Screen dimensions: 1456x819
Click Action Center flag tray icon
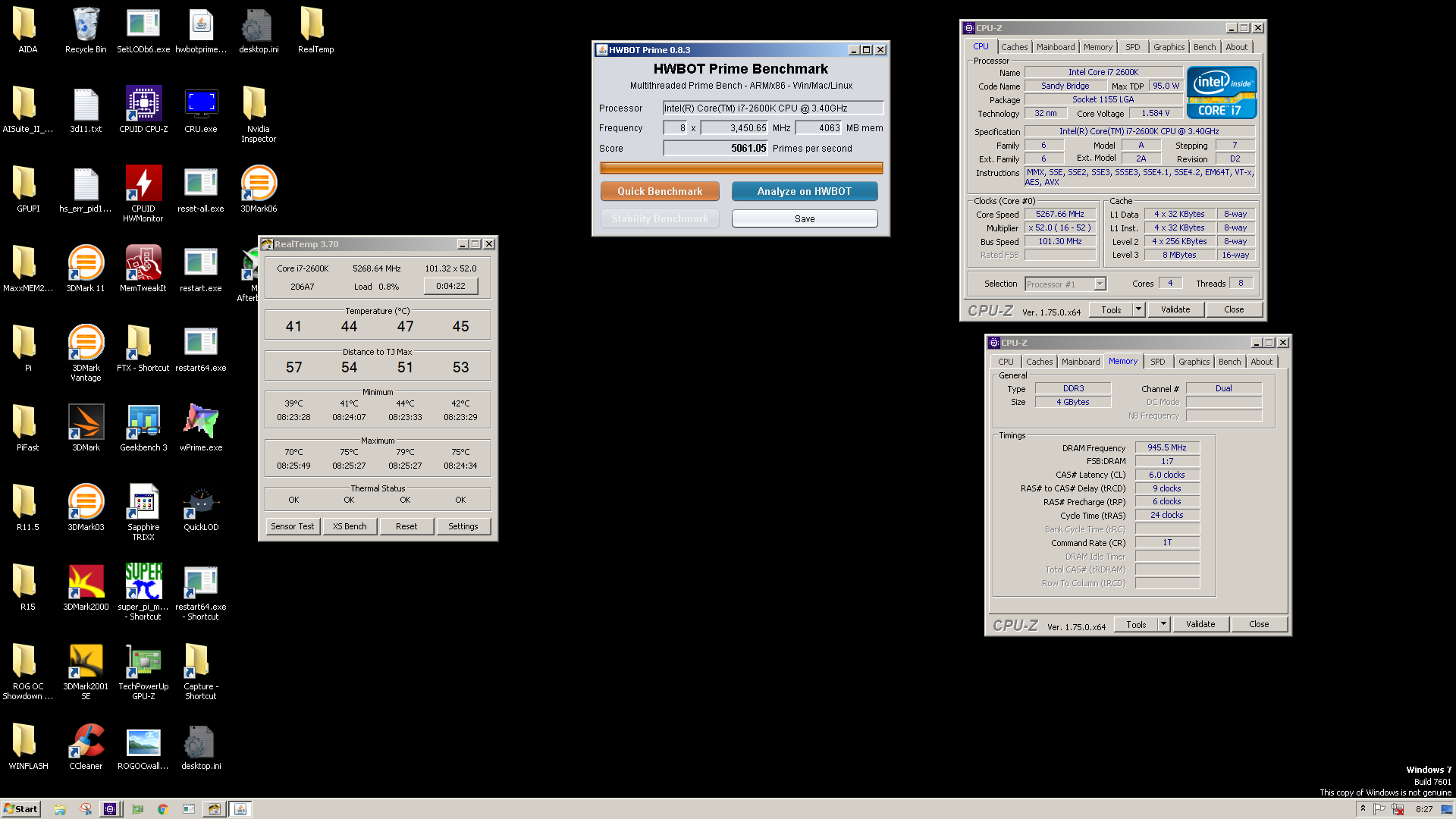coord(1380,809)
